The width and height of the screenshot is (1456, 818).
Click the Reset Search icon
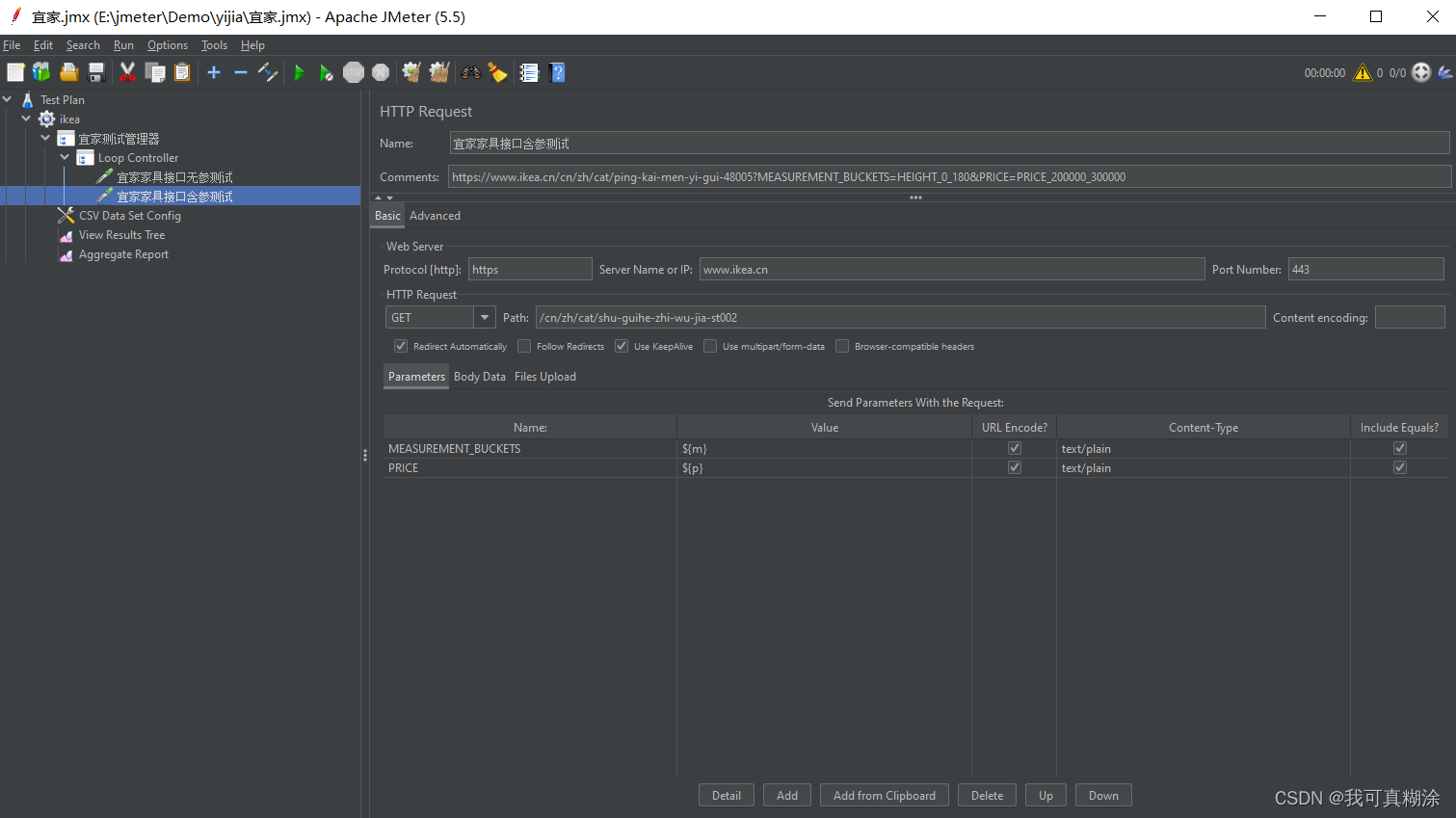(x=497, y=72)
